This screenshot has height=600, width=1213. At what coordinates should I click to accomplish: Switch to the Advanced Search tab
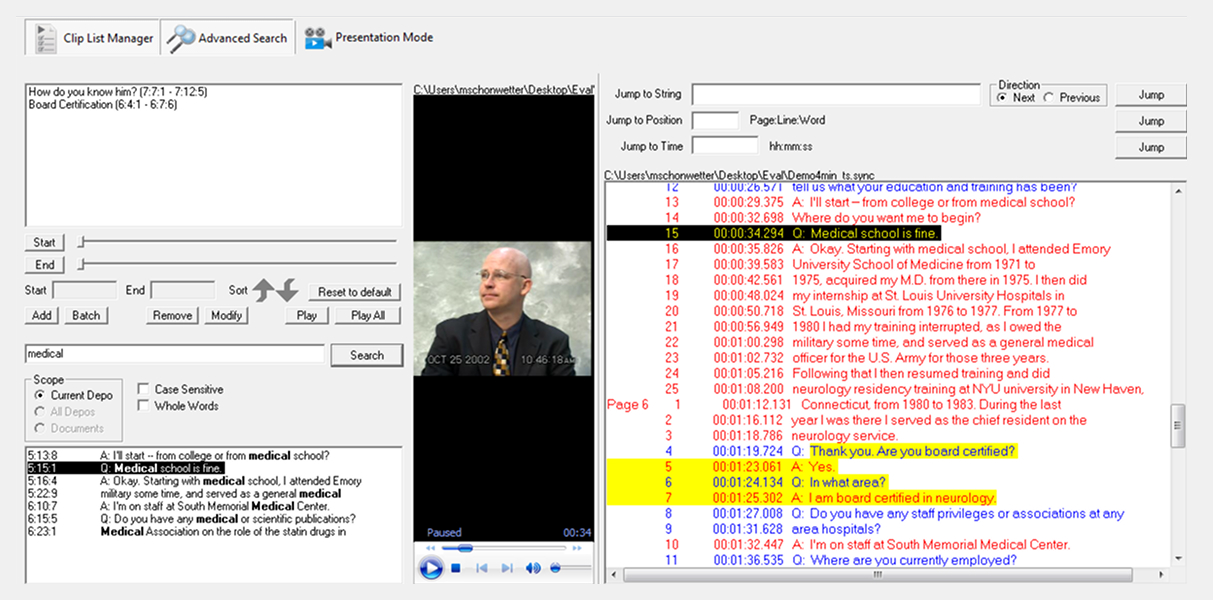(x=228, y=38)
